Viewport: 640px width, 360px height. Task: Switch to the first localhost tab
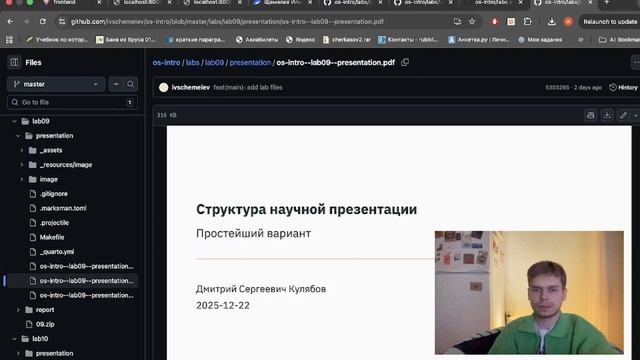(x=142, y=2)
